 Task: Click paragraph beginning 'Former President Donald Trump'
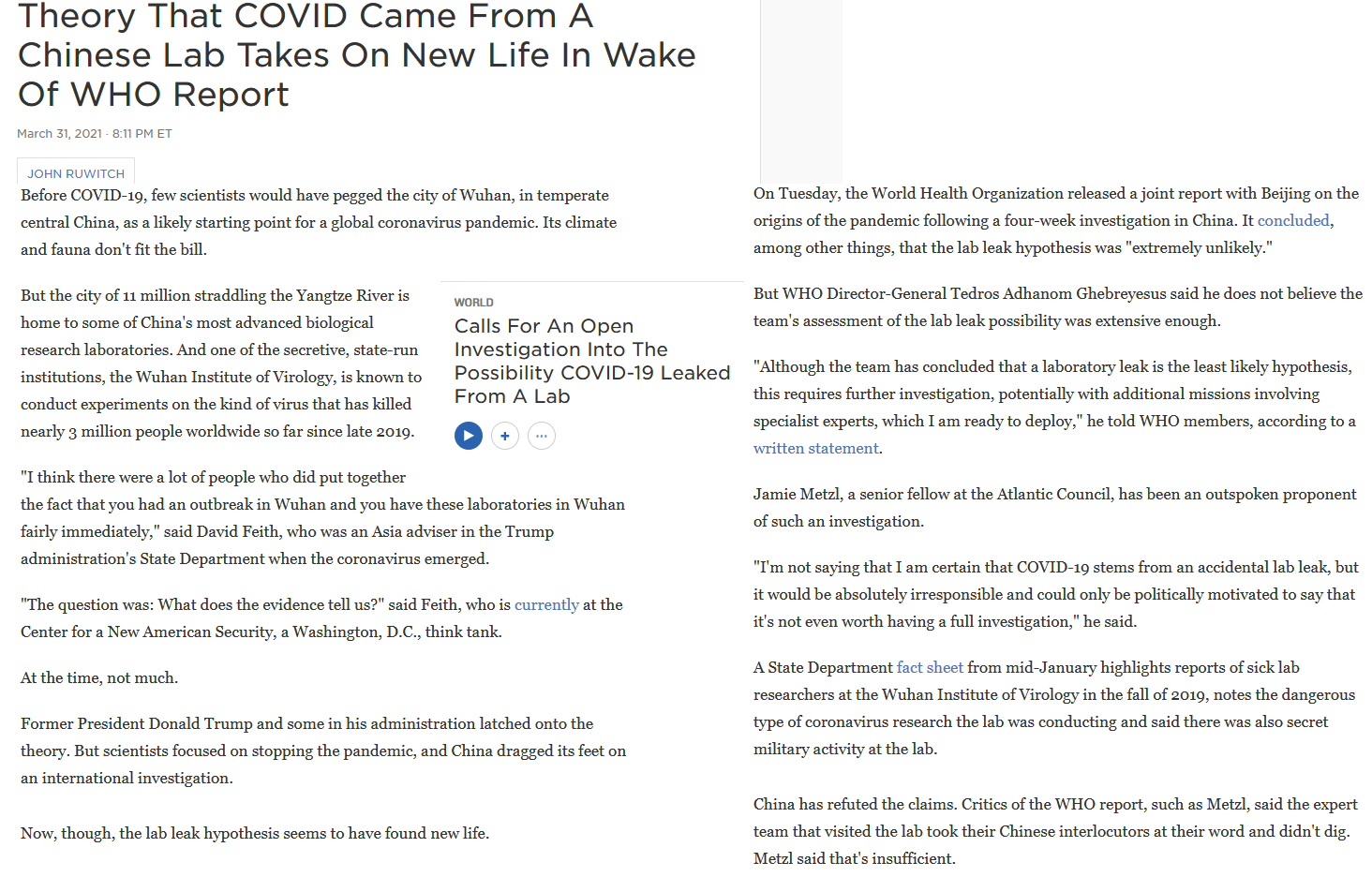[x=323, y=751]
